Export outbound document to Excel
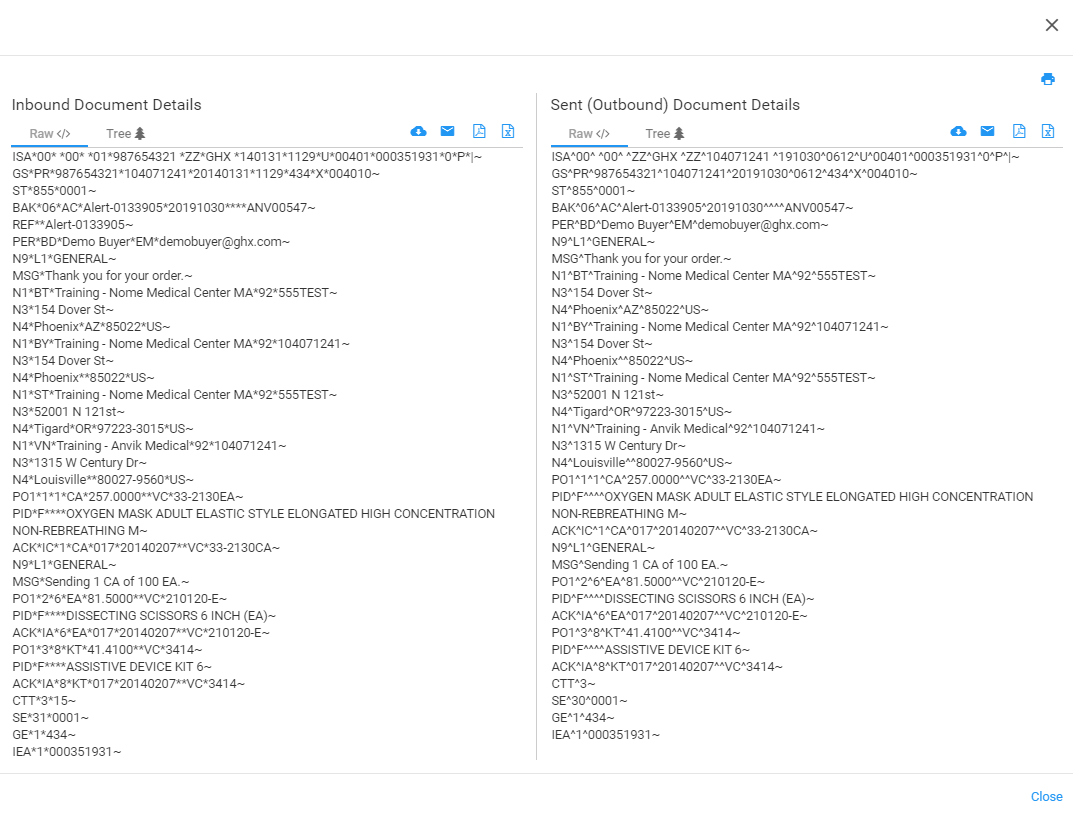The width and height of the screenshot is (1073, 817). click(x=1048, y=132)
